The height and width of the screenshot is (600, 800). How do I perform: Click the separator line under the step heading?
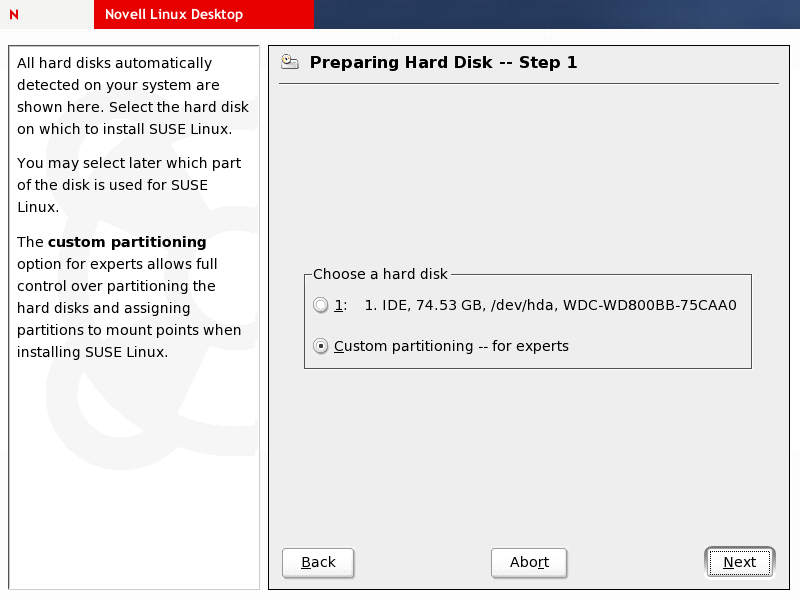pyautogui.click(x=528, y=83)
